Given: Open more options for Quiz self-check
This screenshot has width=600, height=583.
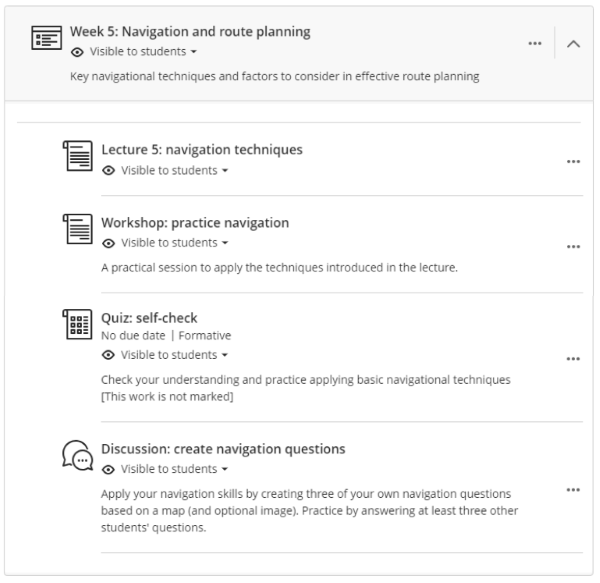Looking at the screenshot, I should tap(573, 358).
